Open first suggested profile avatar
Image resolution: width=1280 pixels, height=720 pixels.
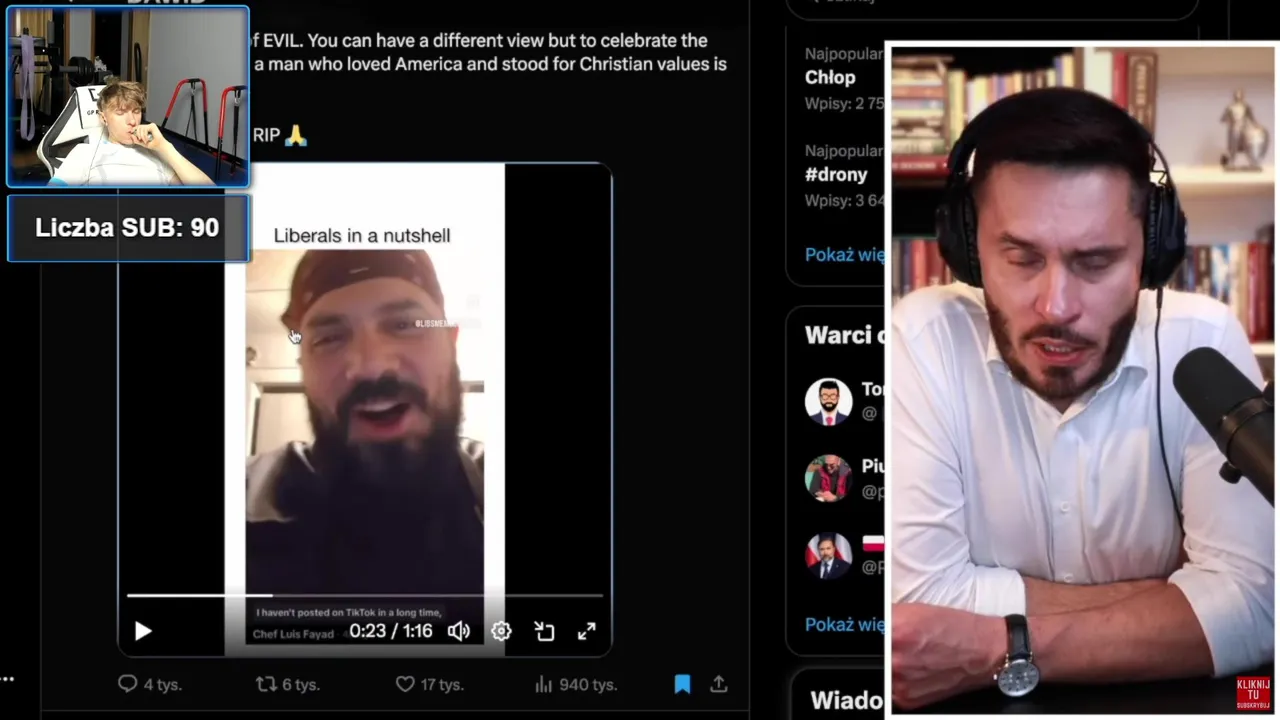[828, 402]
